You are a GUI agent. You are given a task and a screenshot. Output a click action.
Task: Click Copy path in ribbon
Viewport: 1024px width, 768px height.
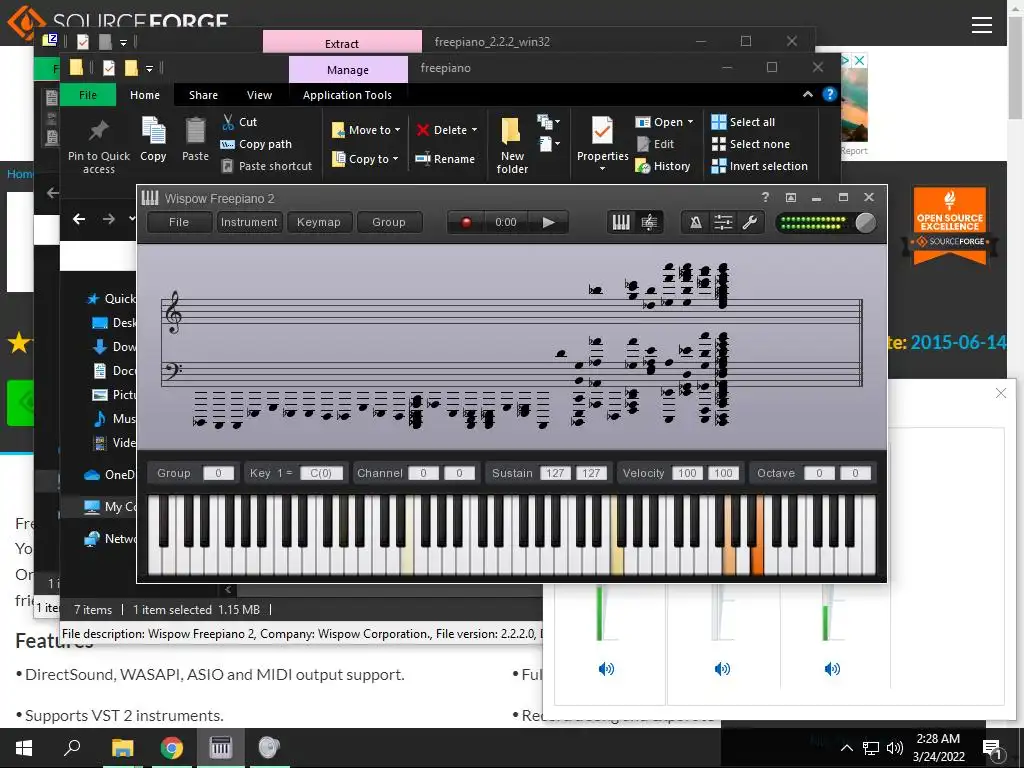click(x=256, y=144)
